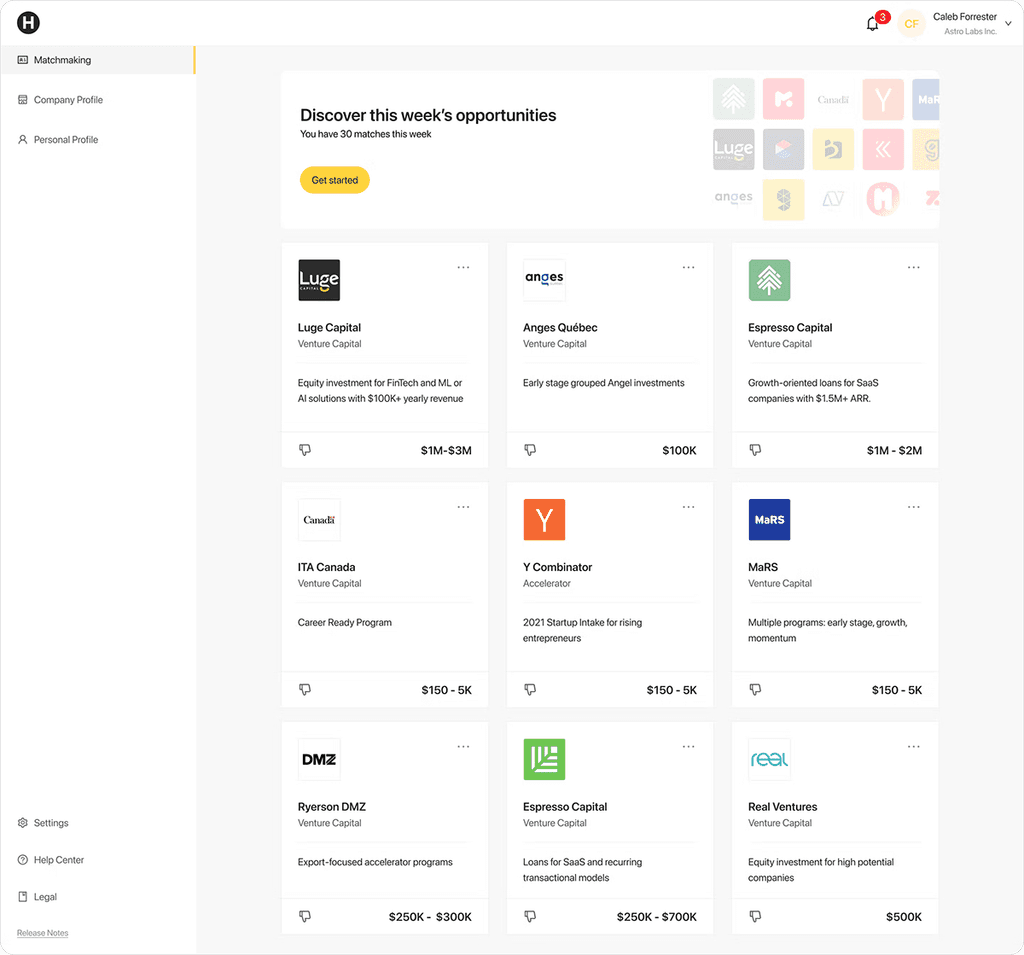Click the ITA Canada logo
Image resolution: width=1024 pixels, height=955 pixels.
[x=319, y=520]
